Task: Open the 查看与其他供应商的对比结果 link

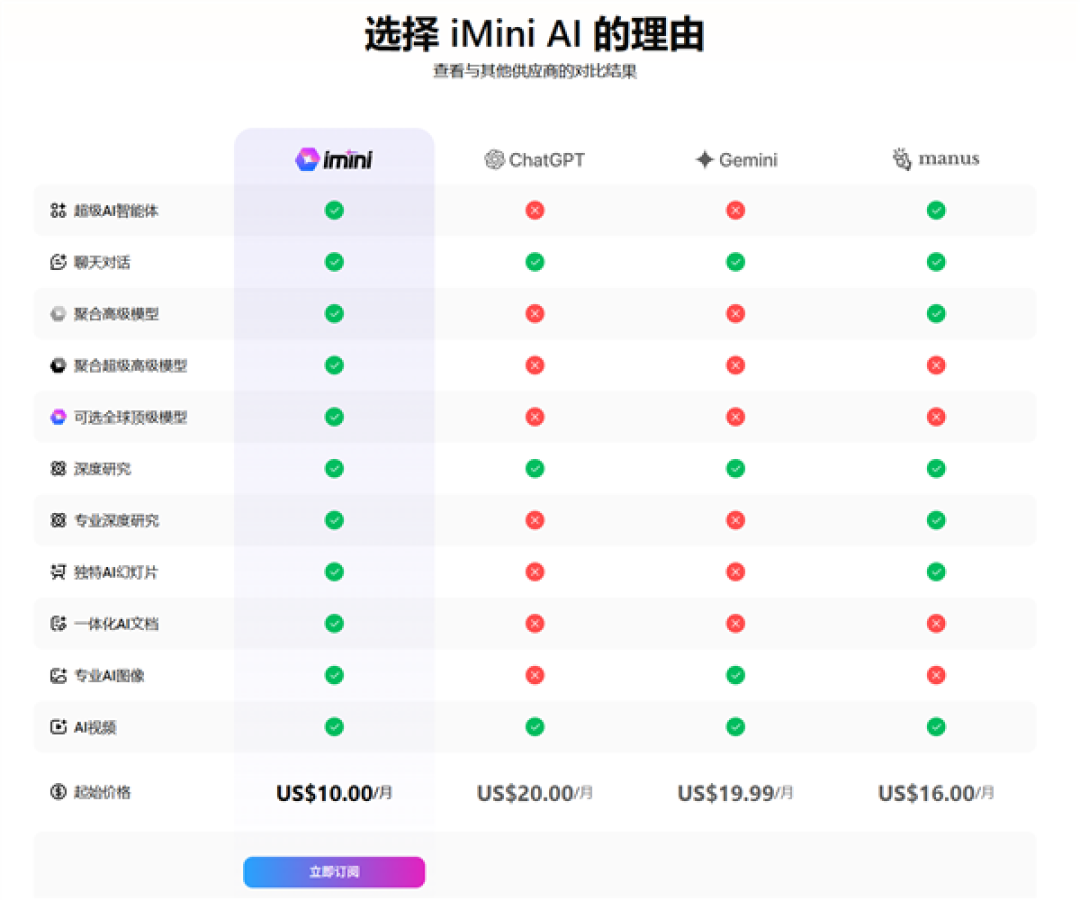Action: (540, 72)
